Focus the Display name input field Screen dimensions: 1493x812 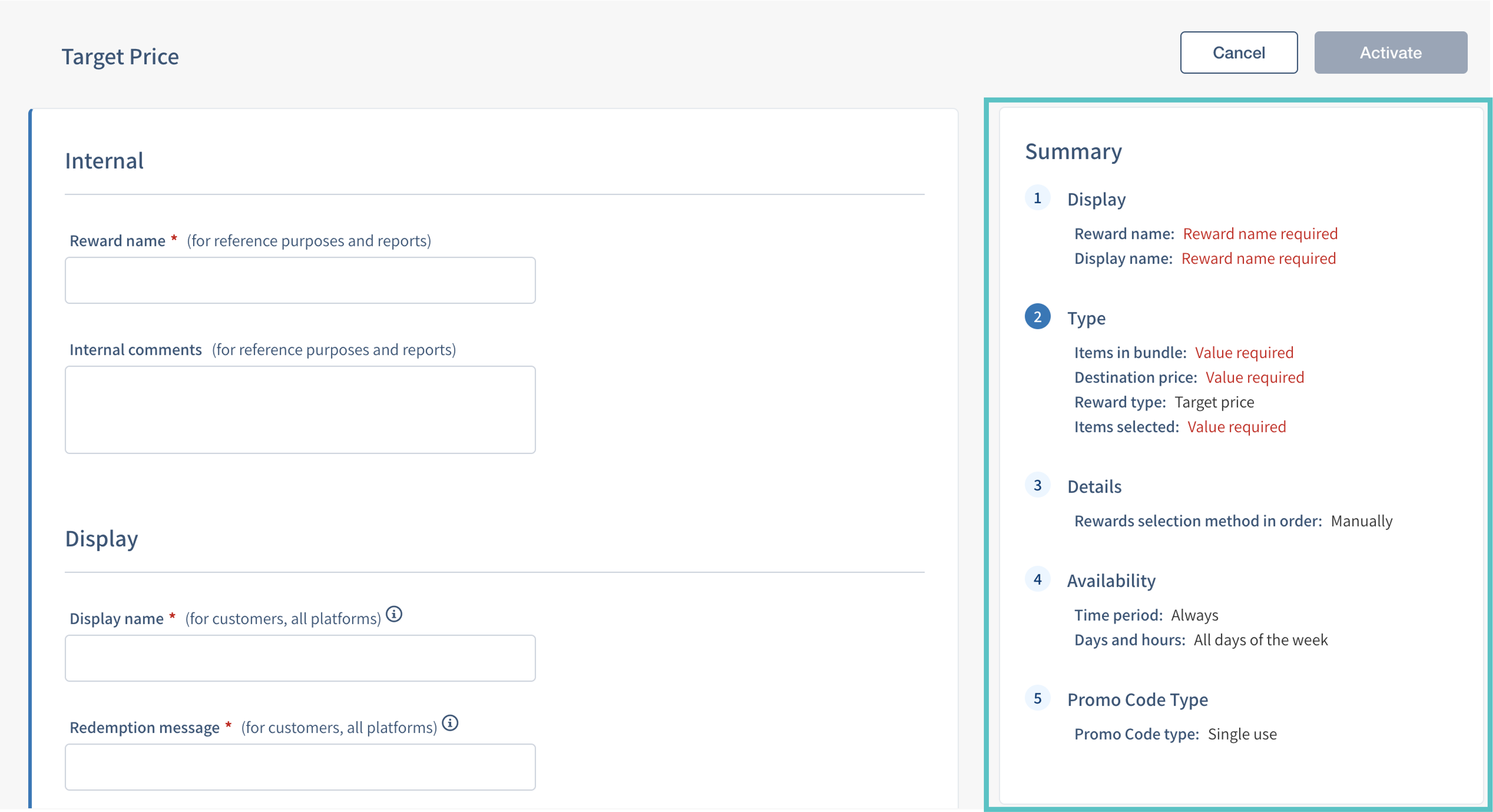[300, 658]
